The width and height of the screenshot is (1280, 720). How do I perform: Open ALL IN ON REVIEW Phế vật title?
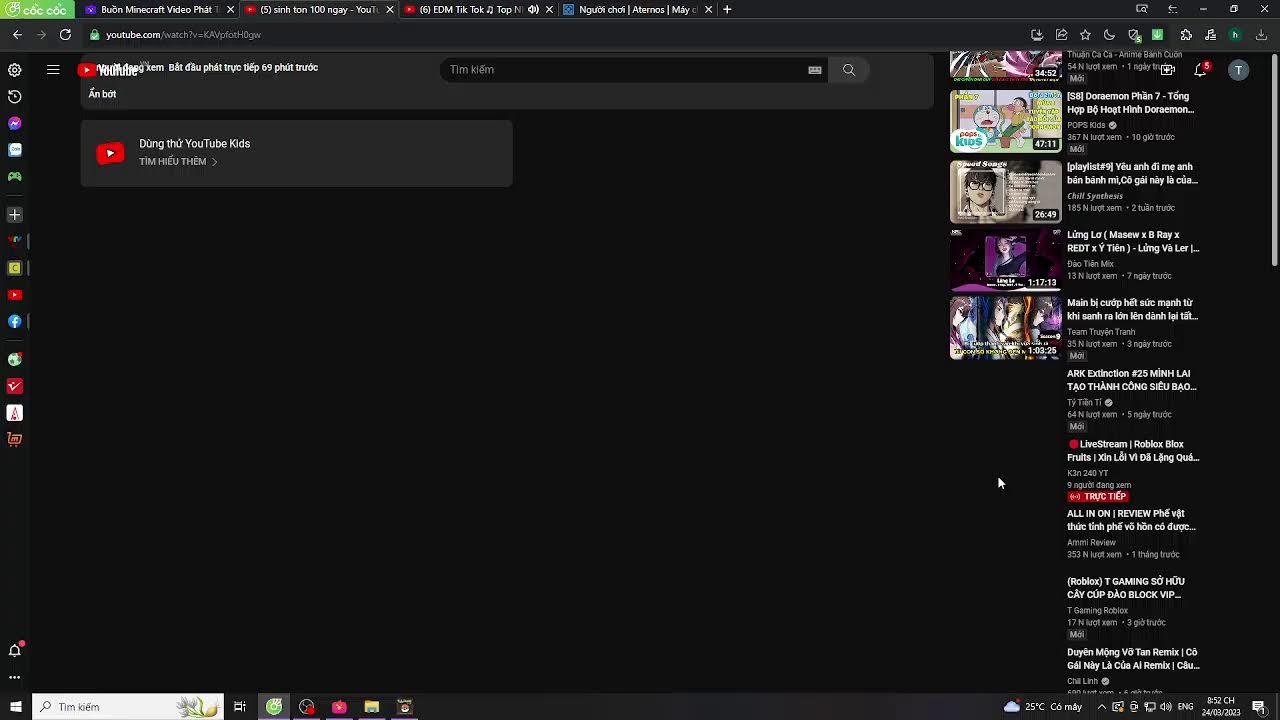point(1131,520)
